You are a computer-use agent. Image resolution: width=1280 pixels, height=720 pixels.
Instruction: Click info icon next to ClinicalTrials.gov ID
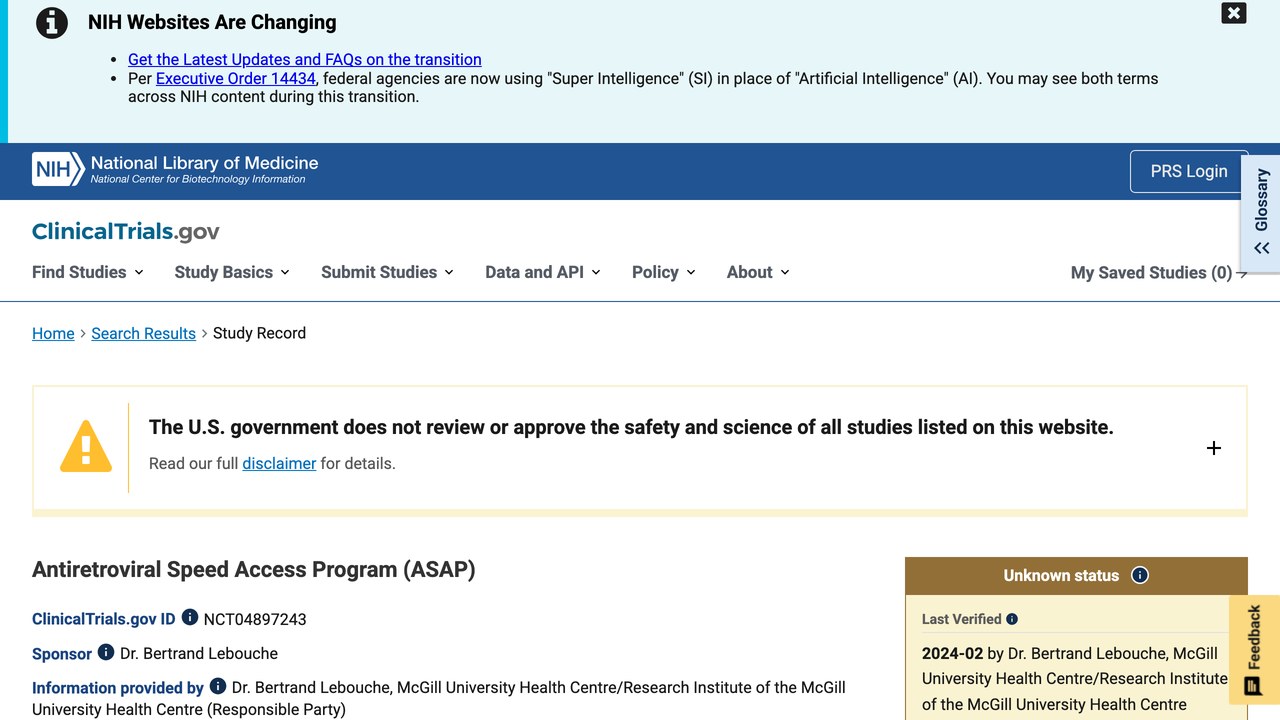pyautogui.click(x=190, y=618)
